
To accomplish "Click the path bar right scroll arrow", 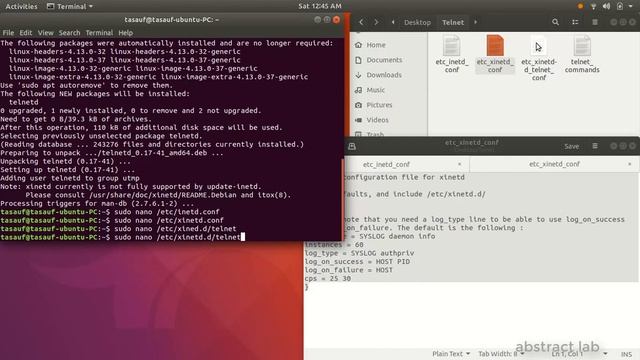I will point(476,22).
